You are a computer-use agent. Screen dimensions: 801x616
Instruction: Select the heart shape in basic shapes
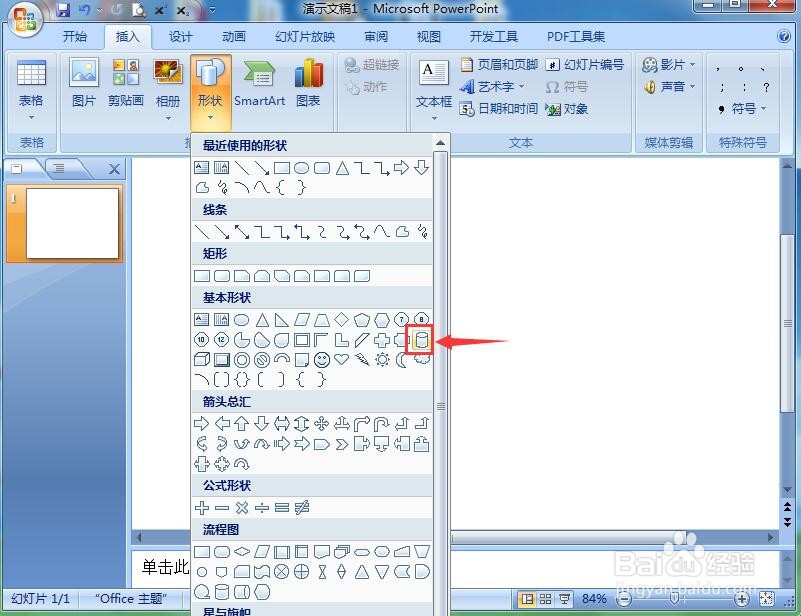point(342,360)
